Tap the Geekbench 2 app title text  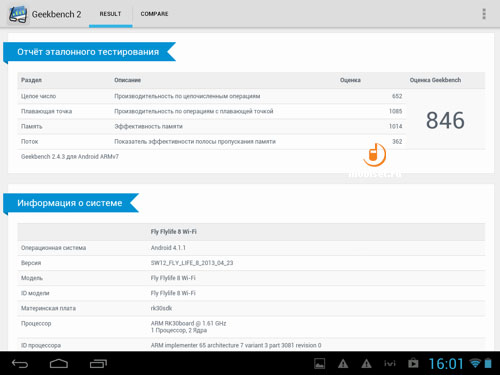pos(56,14)
